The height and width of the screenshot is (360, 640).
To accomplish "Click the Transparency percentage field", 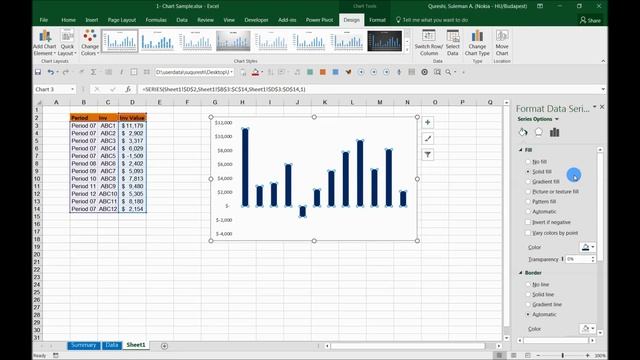I will click(578, 259).
